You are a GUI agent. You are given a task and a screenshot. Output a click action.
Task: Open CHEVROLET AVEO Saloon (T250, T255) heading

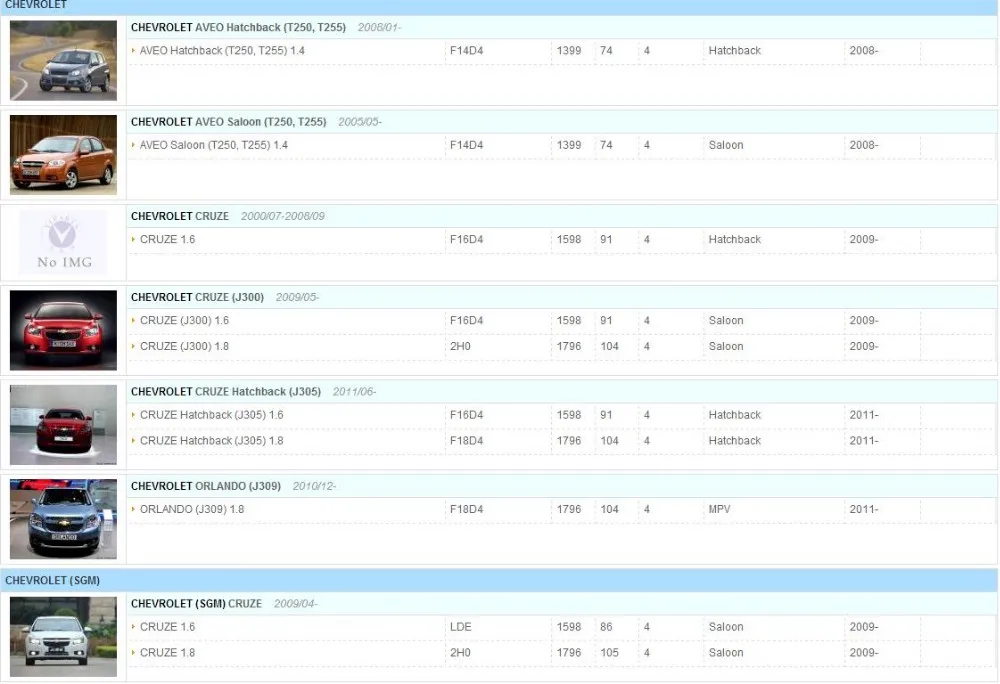pos(228,122)
